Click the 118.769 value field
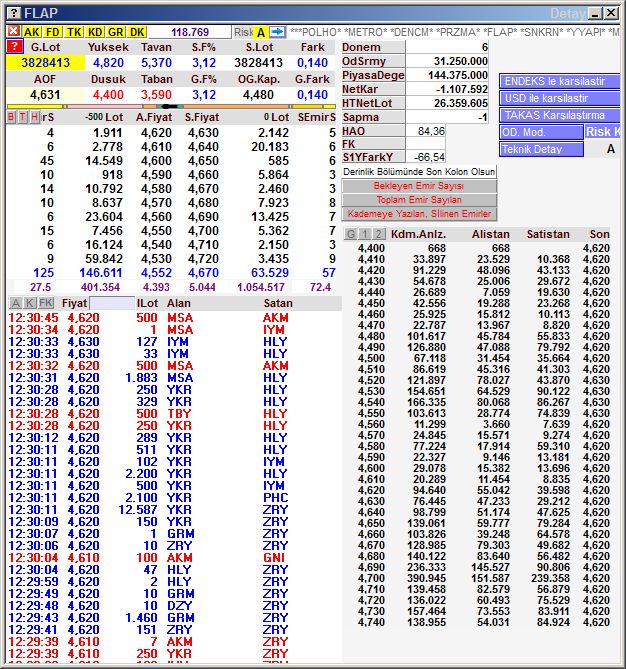Viewport: 626px width, 669px height. tap(190, 32)
